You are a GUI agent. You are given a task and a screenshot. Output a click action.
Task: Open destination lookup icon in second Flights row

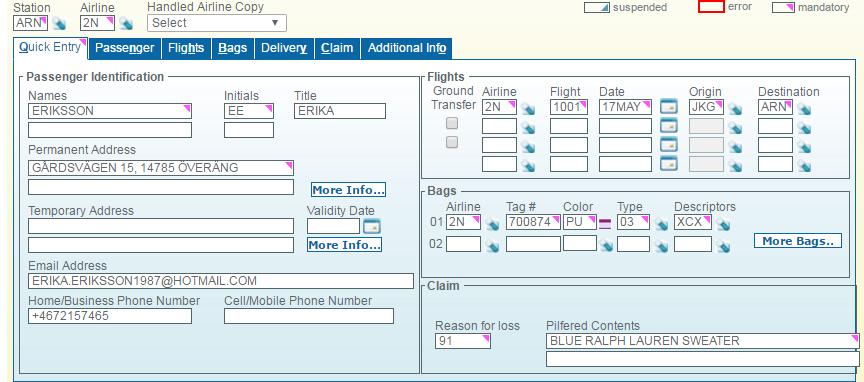click(x=804, y=128)
